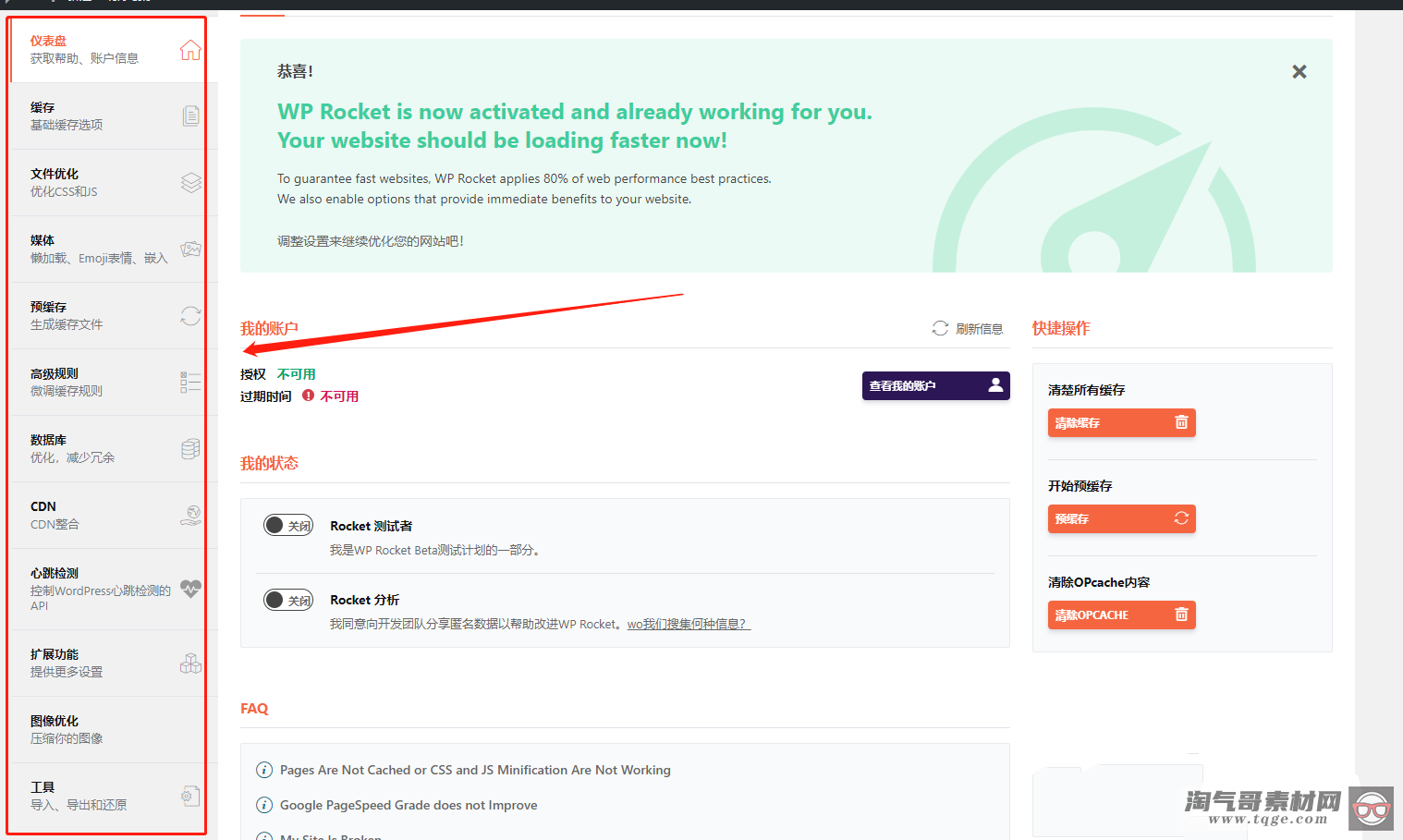Click the layers icon beside 文件优化
The width and height of the screenshot is (1403, 840).
(190, 182)
